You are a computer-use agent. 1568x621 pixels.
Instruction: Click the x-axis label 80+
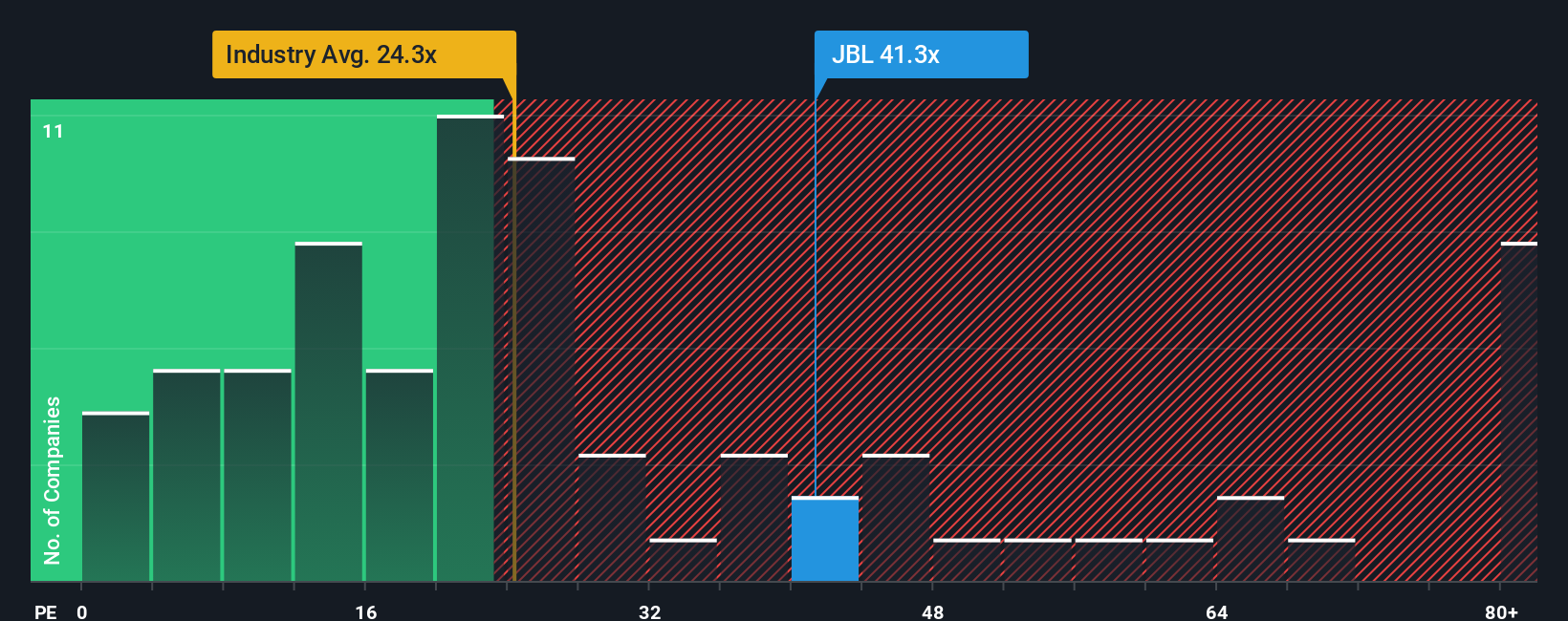click(x=1501, y=611)
